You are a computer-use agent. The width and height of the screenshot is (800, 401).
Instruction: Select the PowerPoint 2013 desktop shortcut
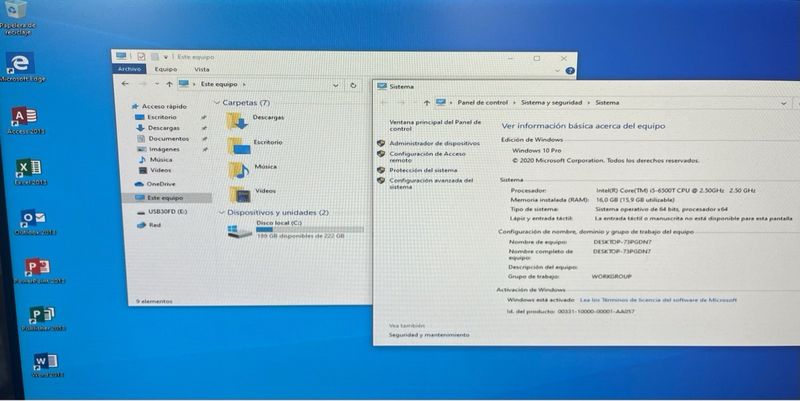click(39, 271)
